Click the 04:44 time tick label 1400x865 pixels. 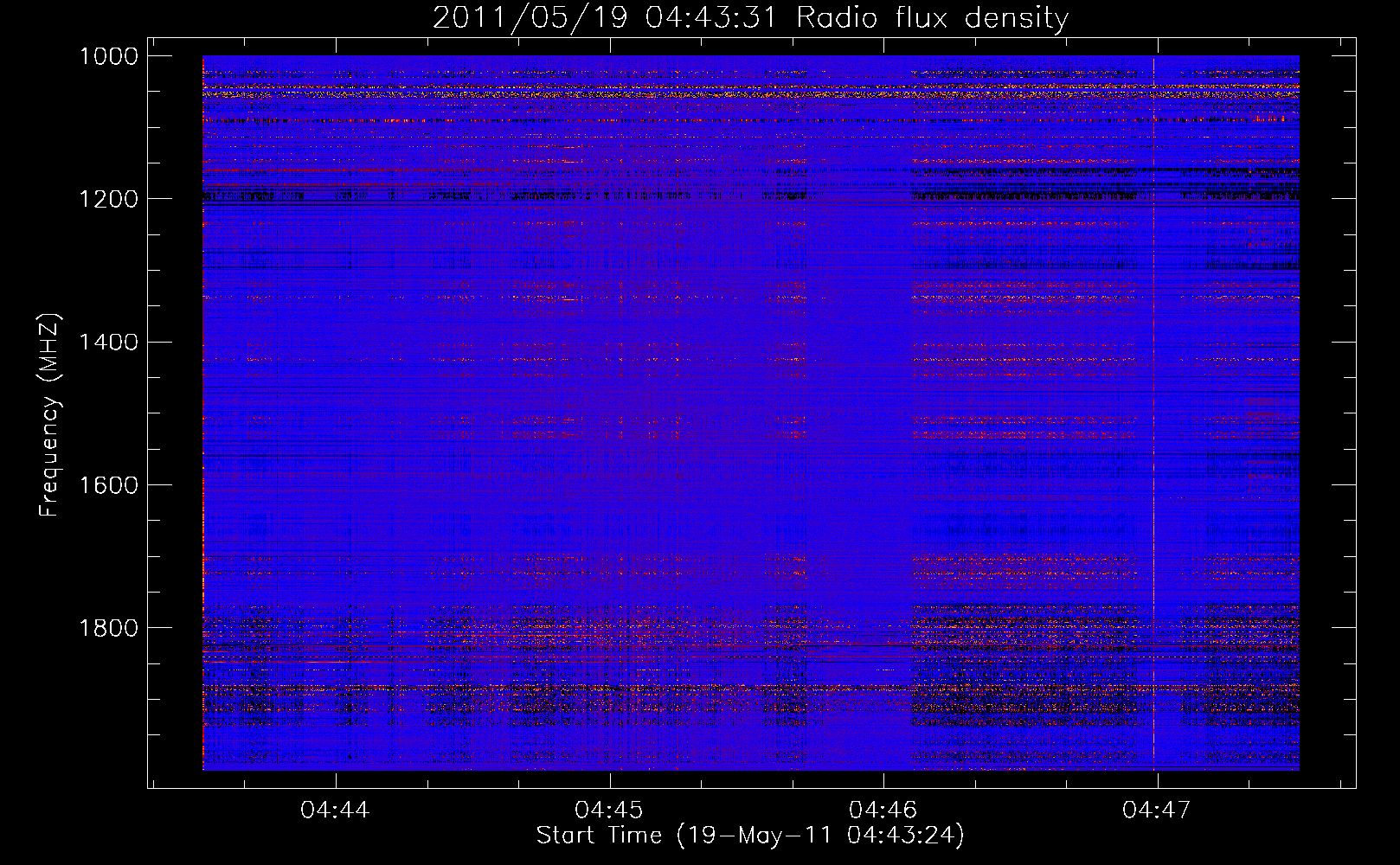[335, 811]
